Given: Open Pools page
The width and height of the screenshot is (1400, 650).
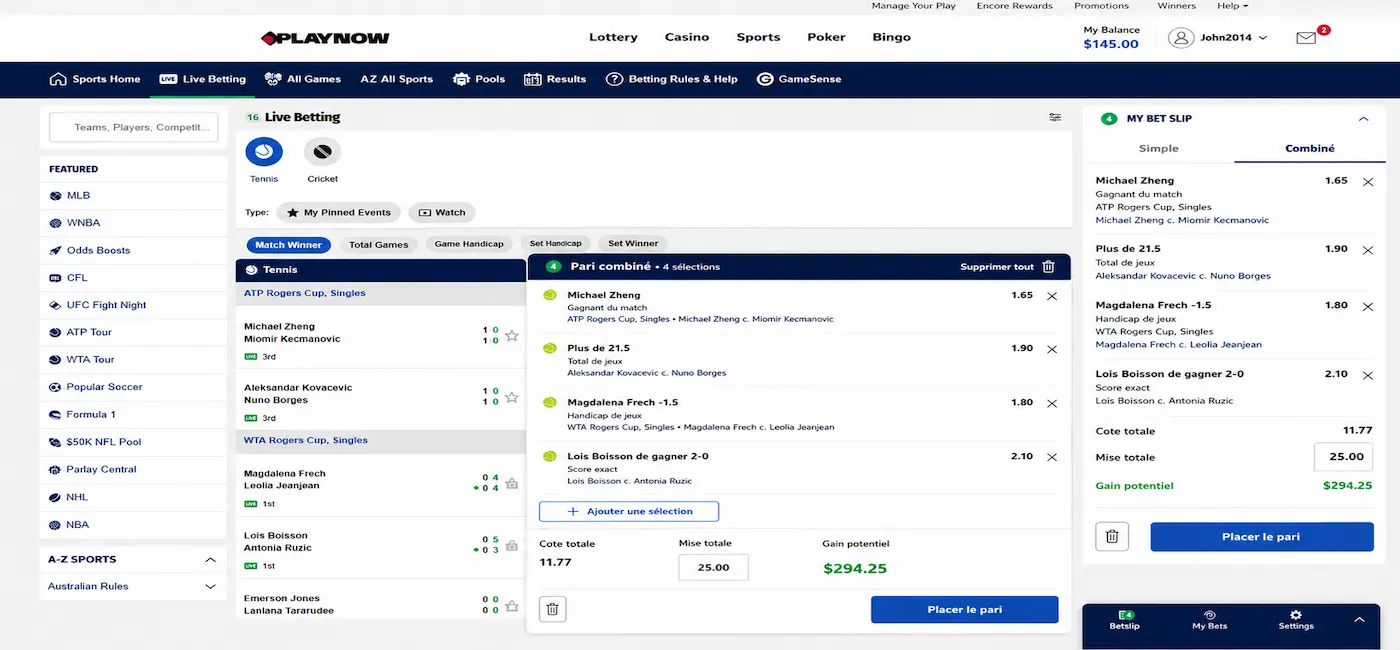Looking at the screenshot, I should pyautogui.click(x=479, y=79).
